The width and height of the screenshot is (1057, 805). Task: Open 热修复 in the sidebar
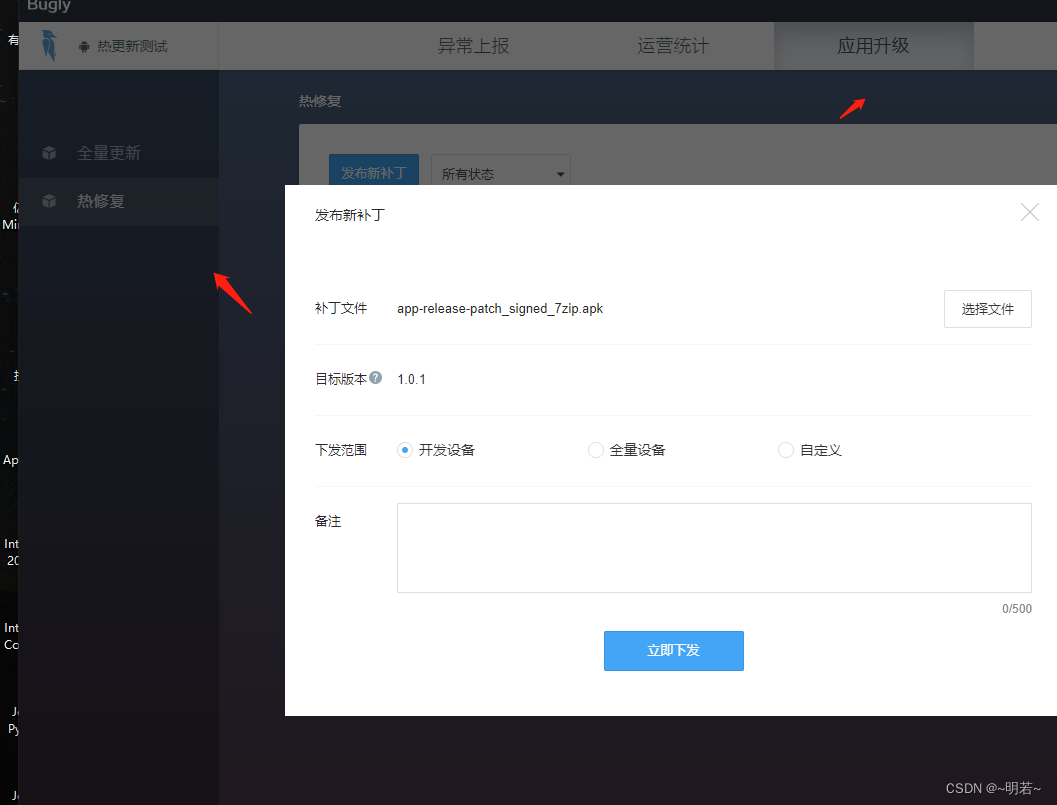coord(119,201)
